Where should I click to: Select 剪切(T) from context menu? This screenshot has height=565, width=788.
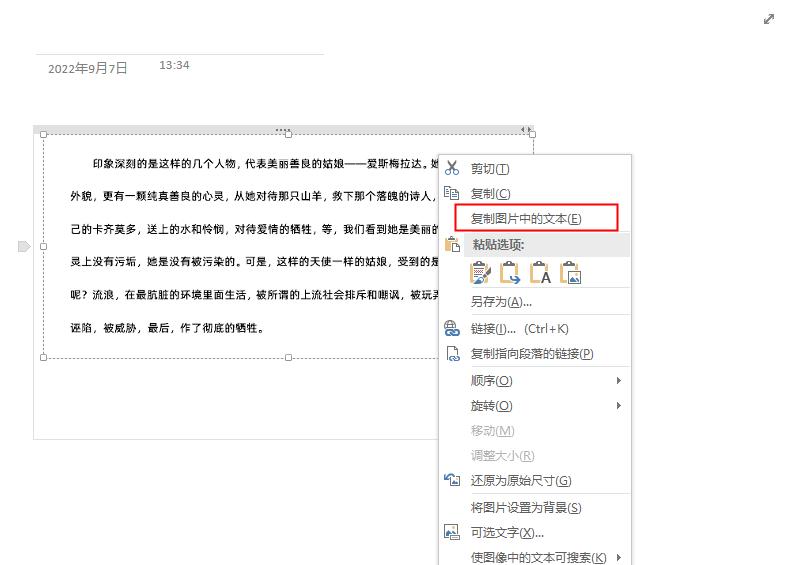[x=535, y=168]
